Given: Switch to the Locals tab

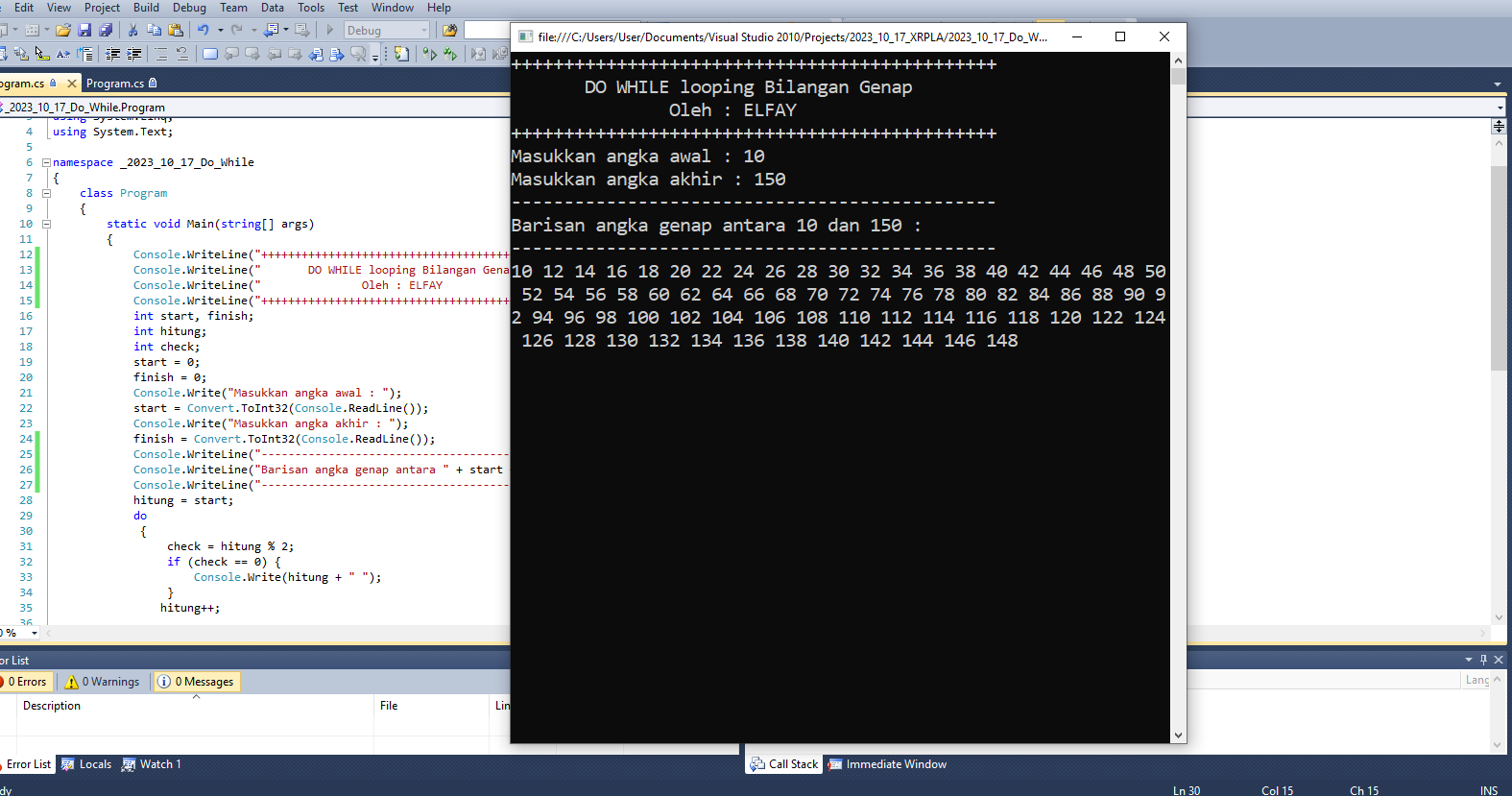Looking at the screenshot, I should click(x=87, y=764).
